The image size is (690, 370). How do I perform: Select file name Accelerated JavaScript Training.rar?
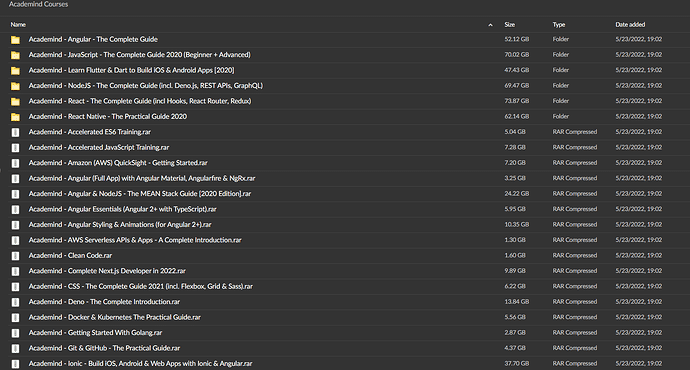pyautogui.click(x=99, y=147)
